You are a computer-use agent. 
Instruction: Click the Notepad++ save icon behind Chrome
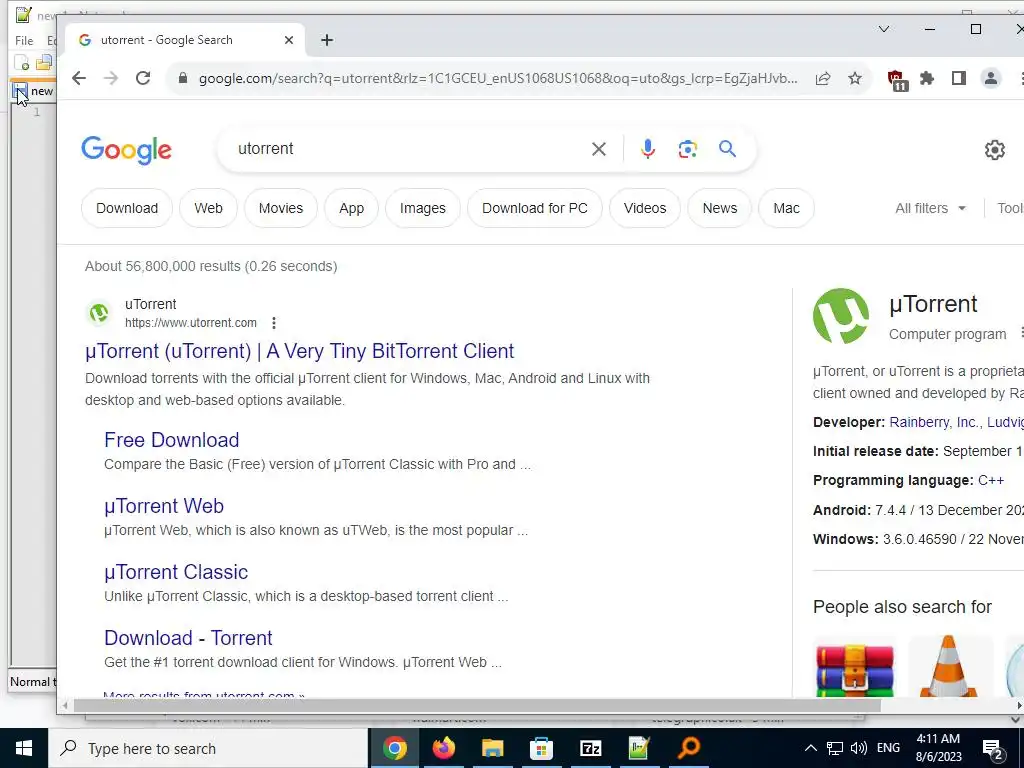tap(20, 91)
